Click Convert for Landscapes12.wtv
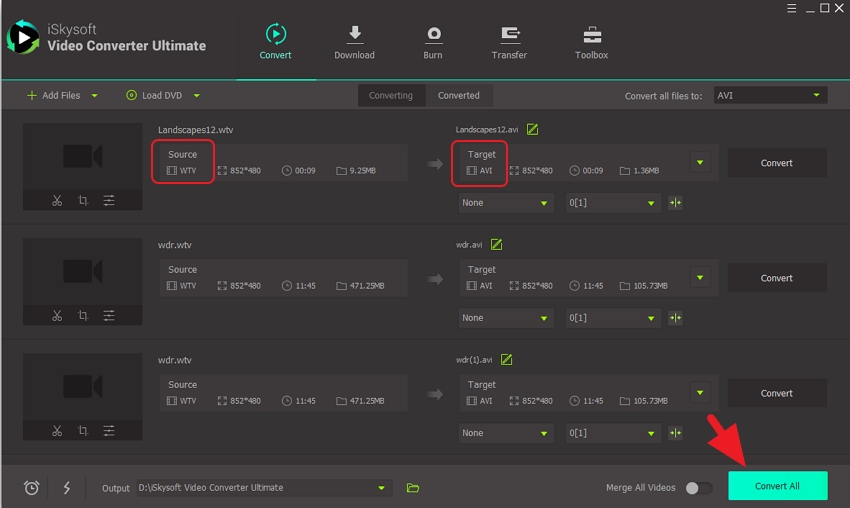Screen dimensions: 850x508 pyautogui.click(x=776, y=163)
